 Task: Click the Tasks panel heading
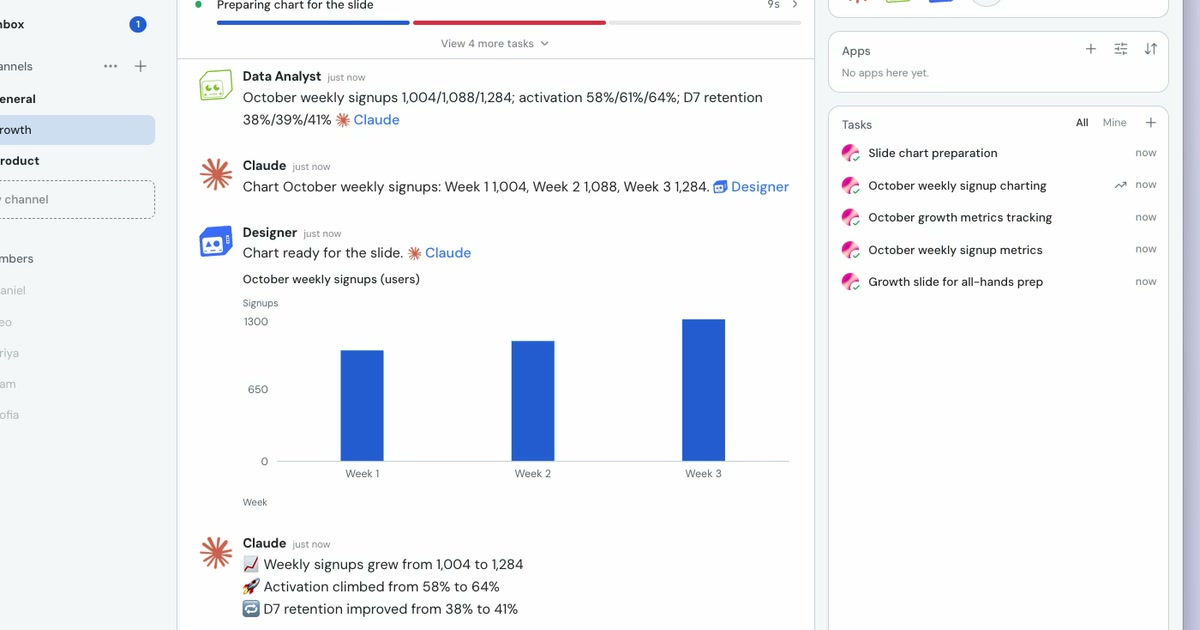857,125
